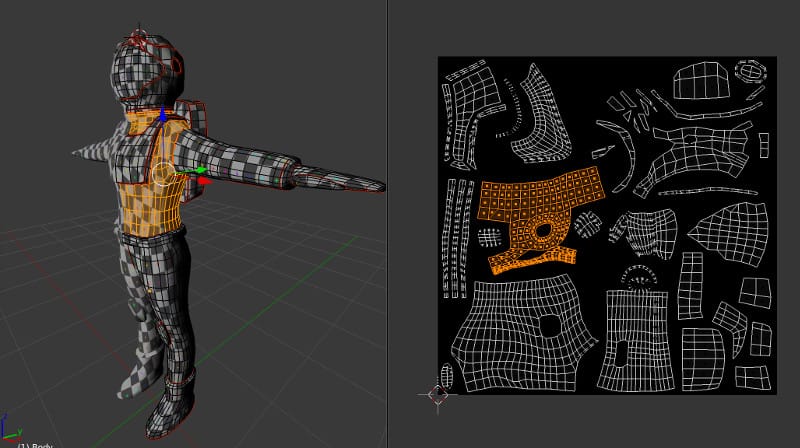Click the red X-axis gizmo arrow
800x448 pixels.
pyautogui.click(x=205, y=181)
